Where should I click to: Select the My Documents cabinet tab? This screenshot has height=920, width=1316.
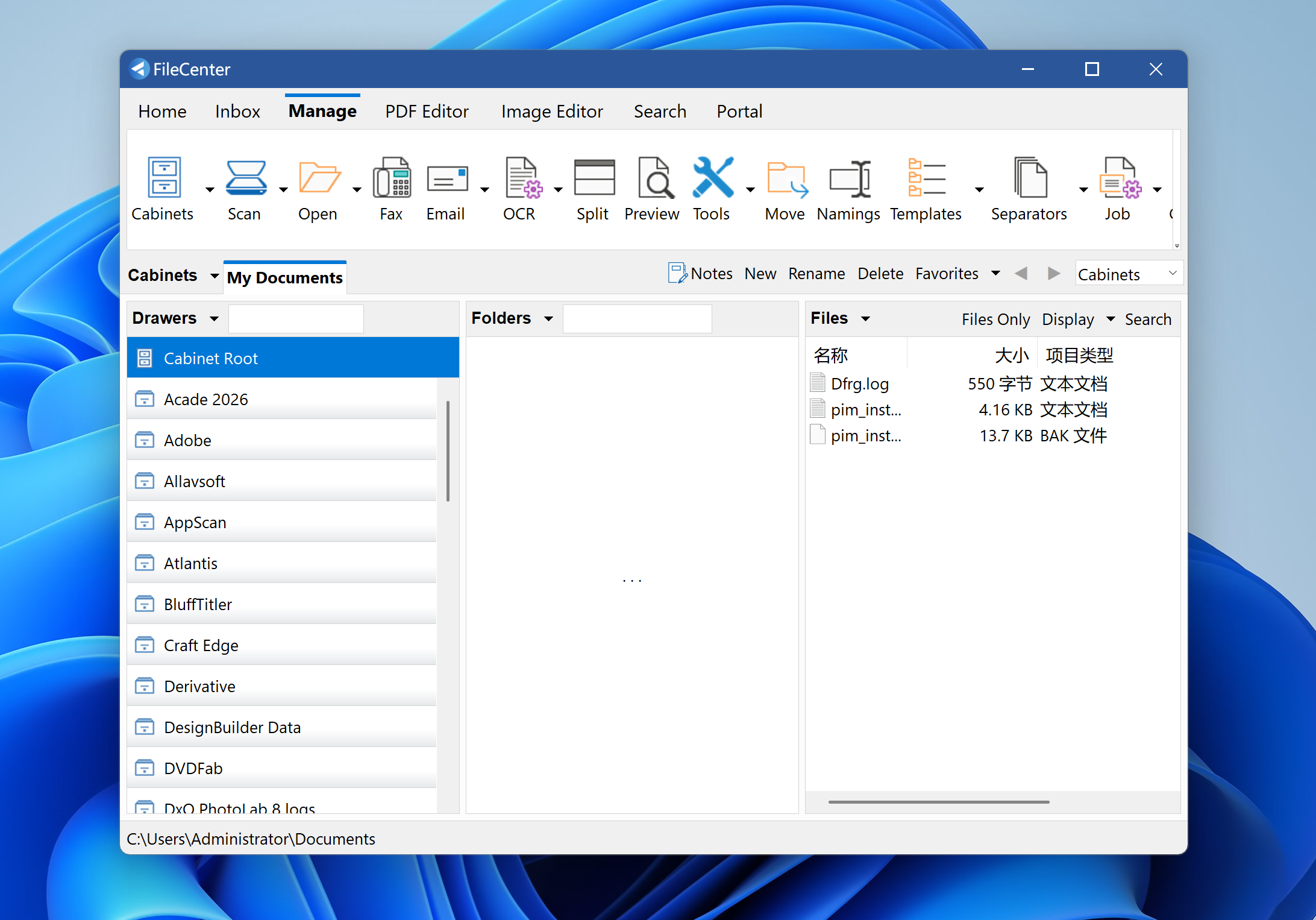(x=284, y=277)
